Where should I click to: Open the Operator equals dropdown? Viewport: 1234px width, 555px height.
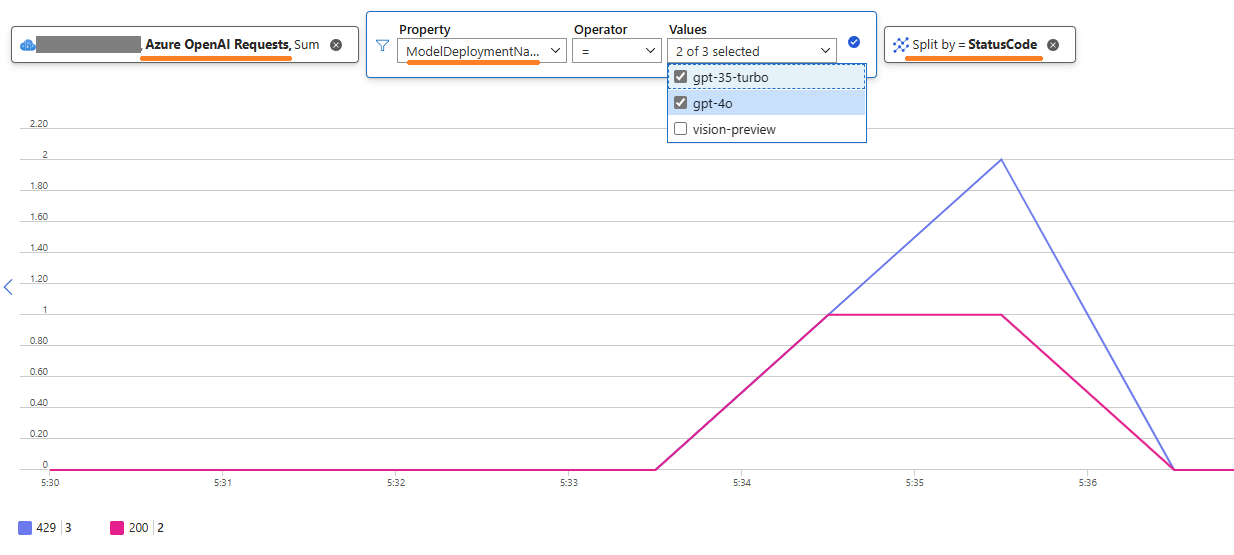[616, 51]
